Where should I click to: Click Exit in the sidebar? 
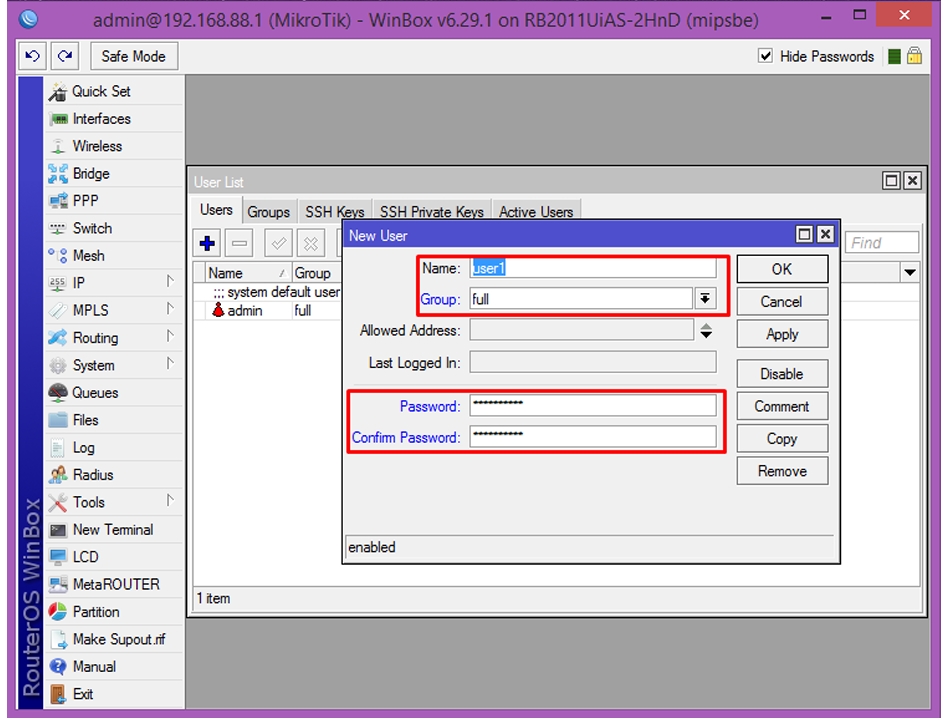coord(114,694)
